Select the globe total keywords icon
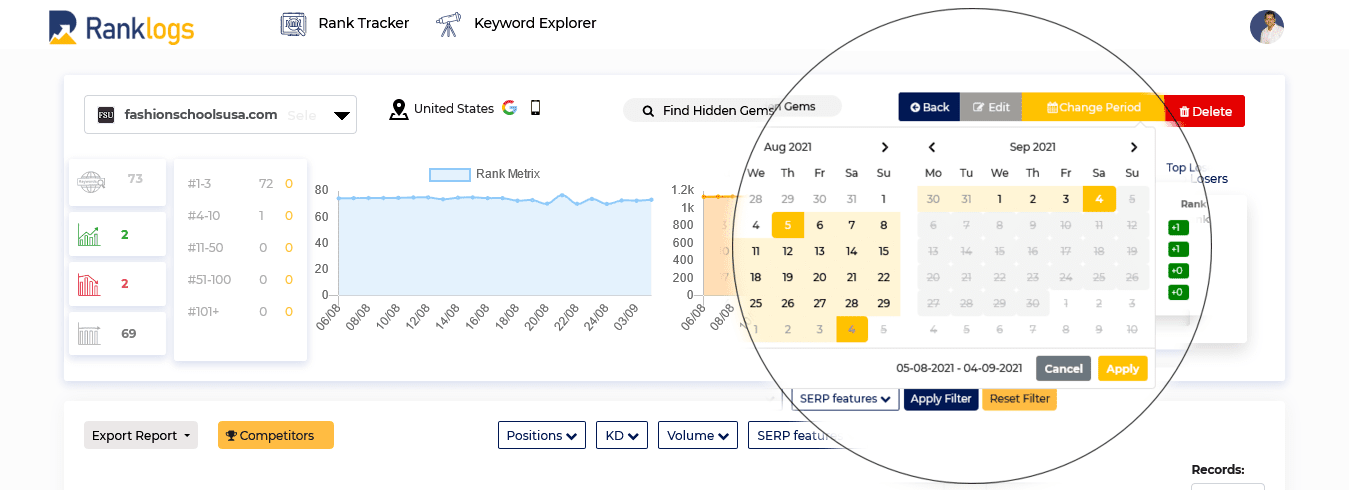 click(x=90, y=182)
